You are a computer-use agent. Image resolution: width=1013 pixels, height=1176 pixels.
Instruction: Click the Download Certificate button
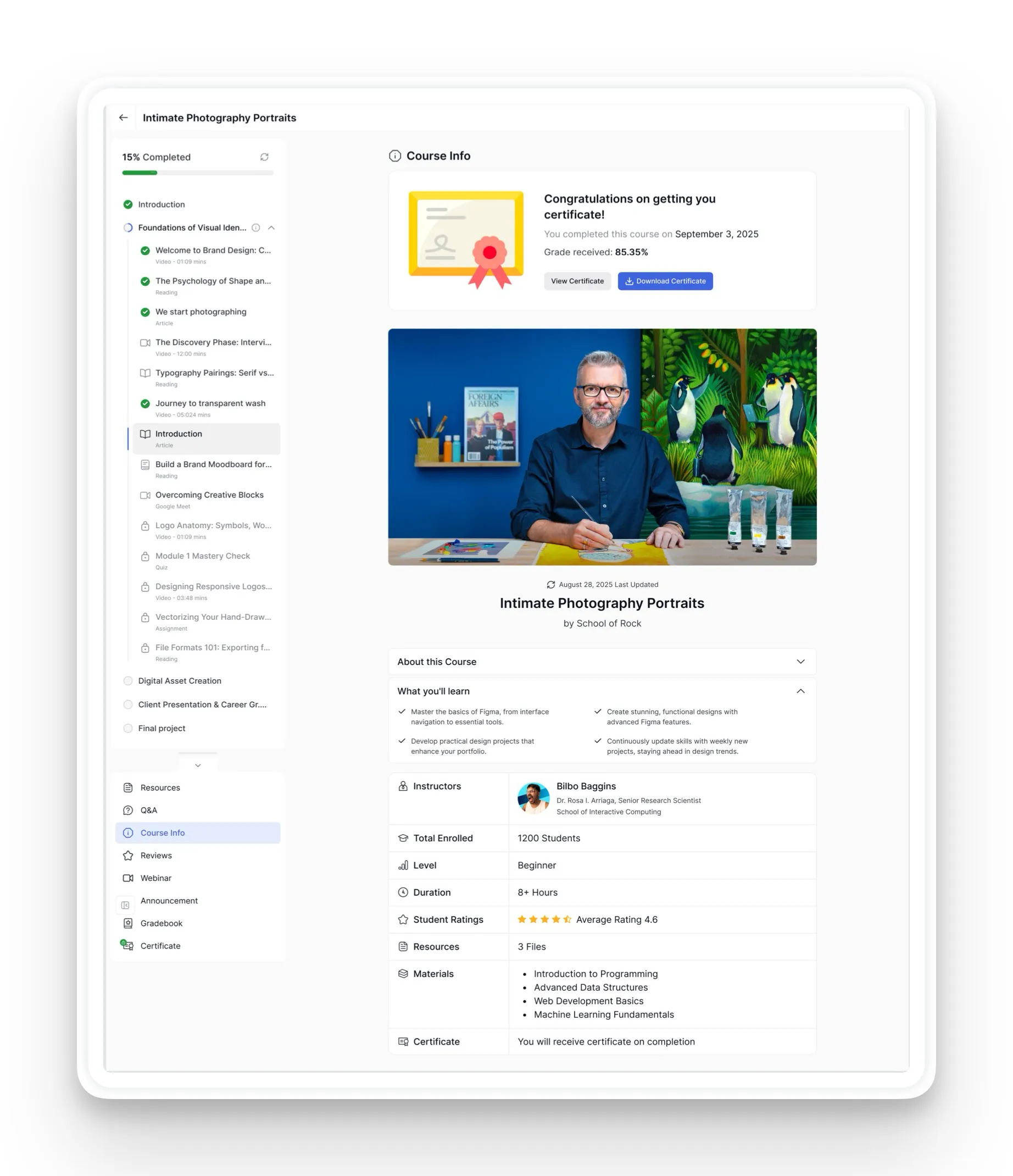(x=665, y=281)
